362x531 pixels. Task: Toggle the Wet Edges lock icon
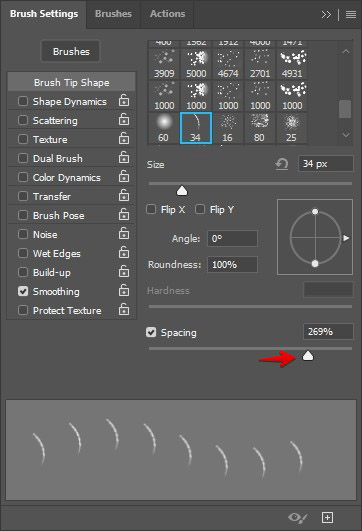[x=124, y=252]
